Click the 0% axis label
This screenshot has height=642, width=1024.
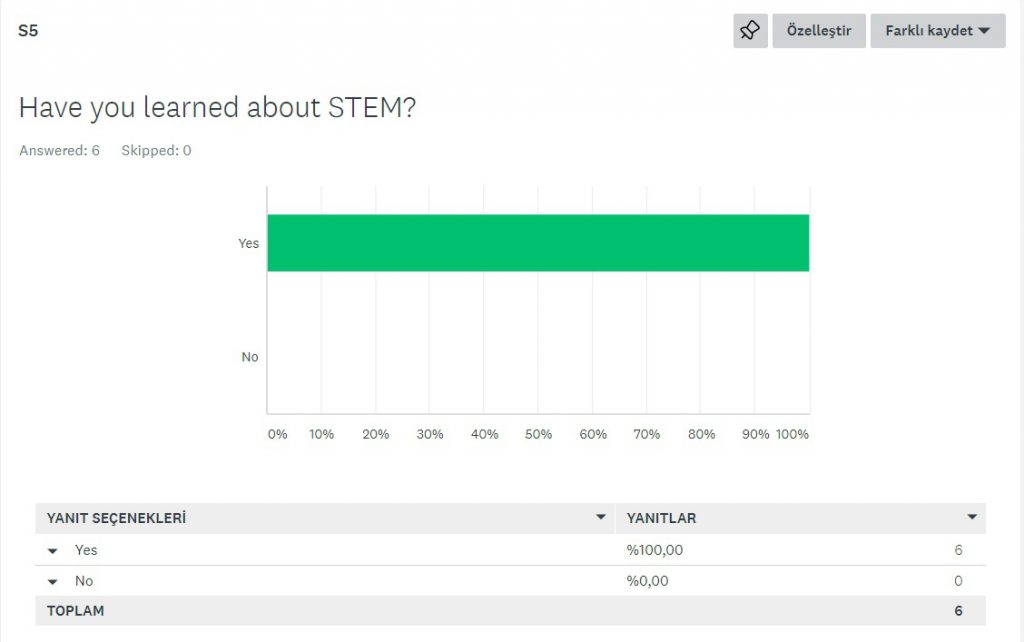point(277,434)
